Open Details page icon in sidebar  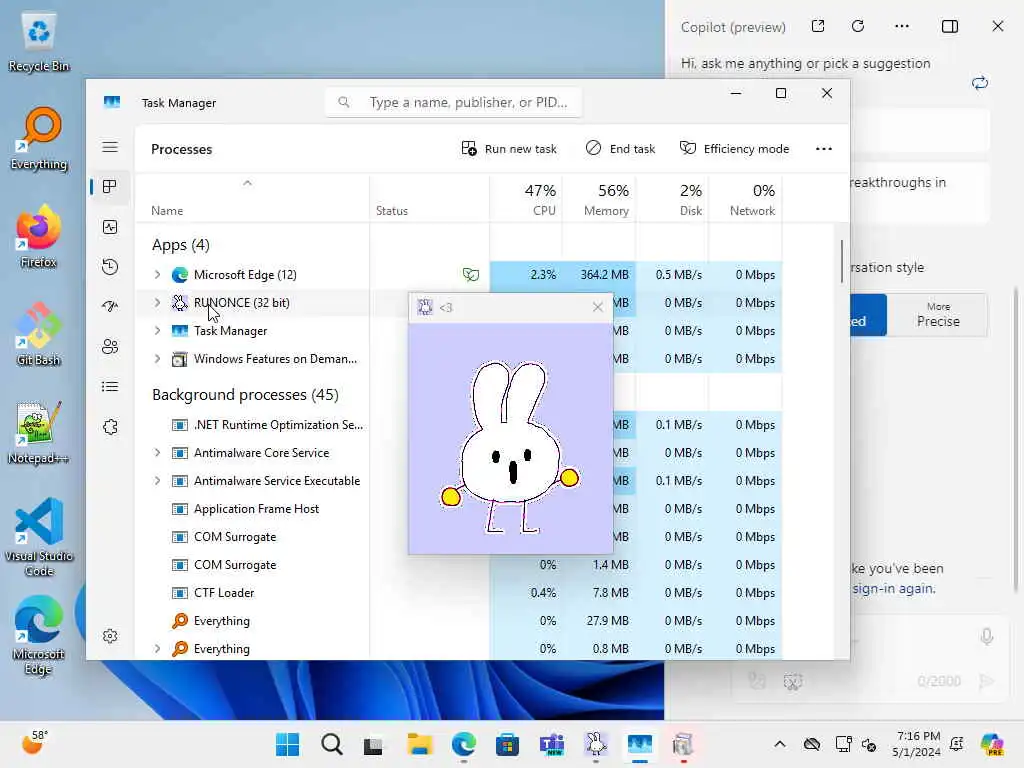[x=110, y=387]
